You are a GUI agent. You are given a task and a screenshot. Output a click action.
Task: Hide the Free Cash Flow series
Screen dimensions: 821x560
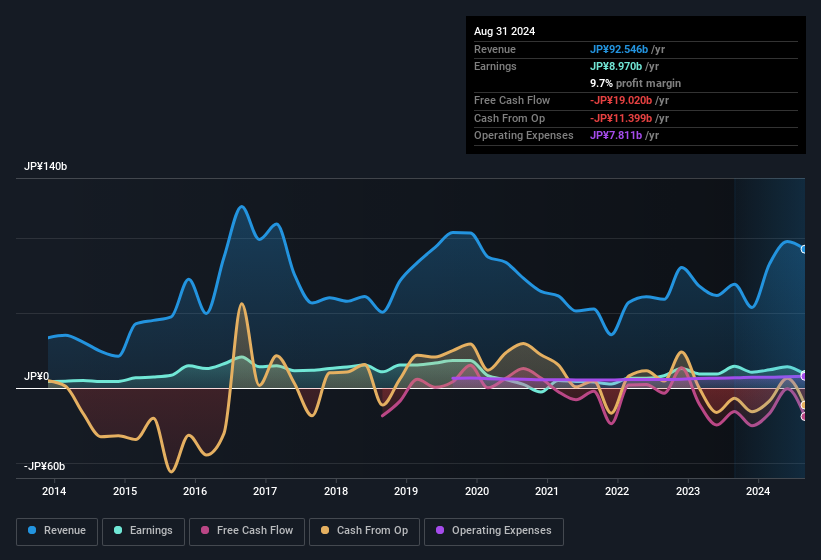tap(249, 531)
